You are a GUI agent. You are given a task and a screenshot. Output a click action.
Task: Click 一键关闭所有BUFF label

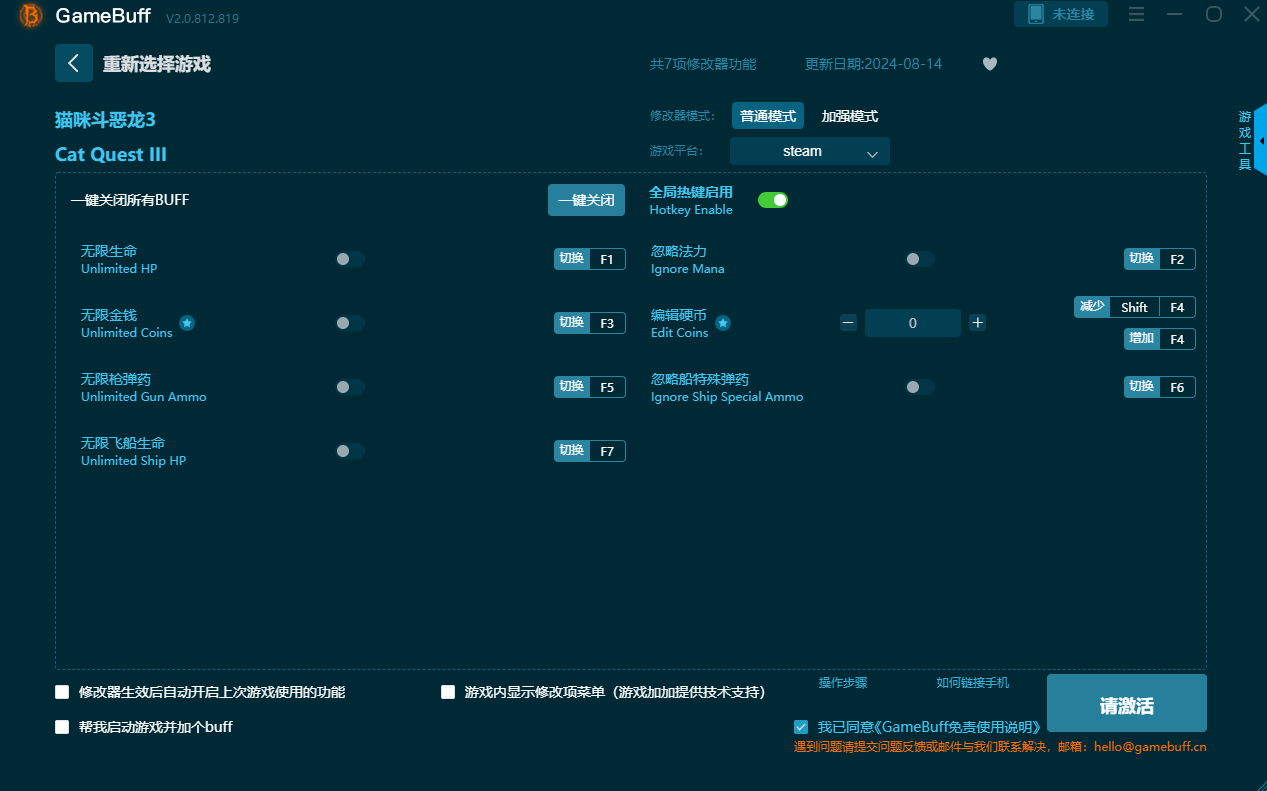tap(130, 200)
